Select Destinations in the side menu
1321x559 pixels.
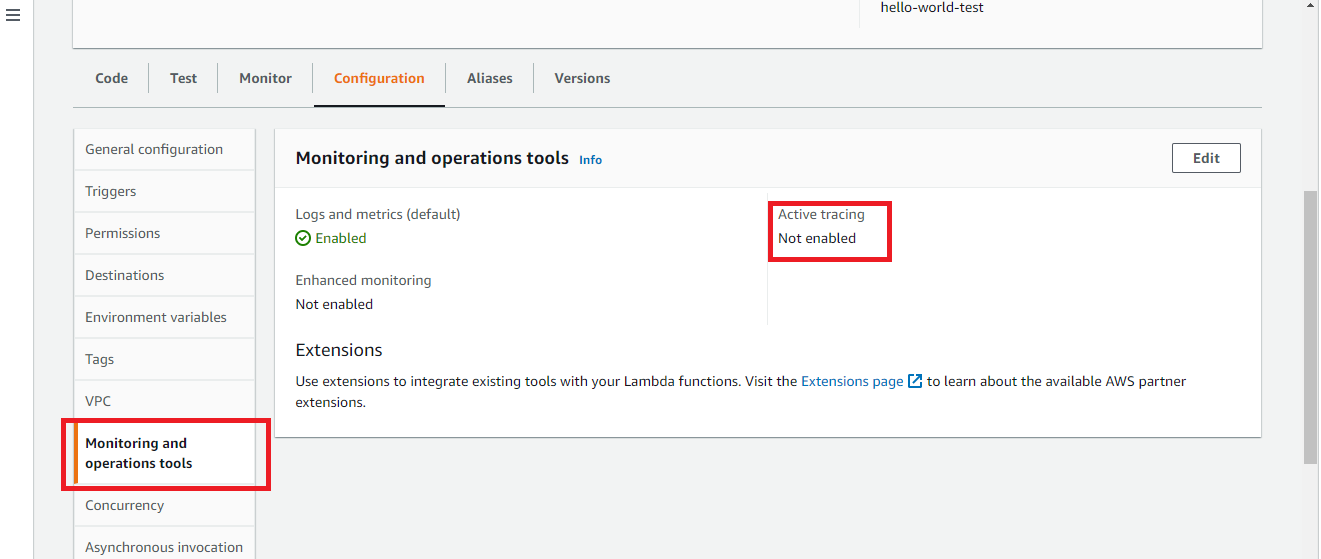tap(124, 275)
